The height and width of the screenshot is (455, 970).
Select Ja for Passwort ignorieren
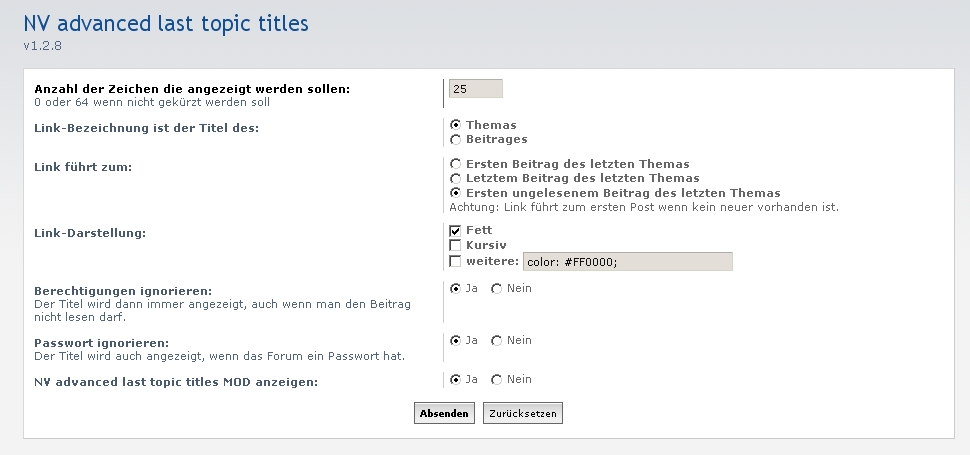456,341
